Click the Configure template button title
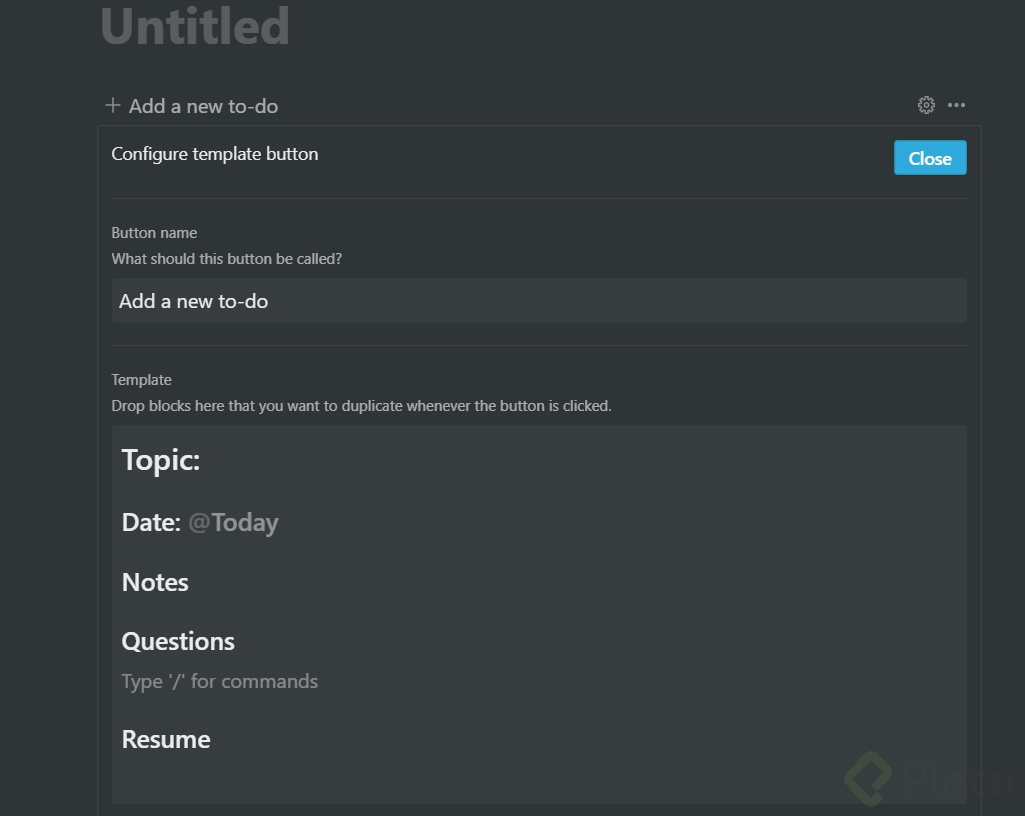The width and height of the screenshot is (1025, 816). point(215,154)
